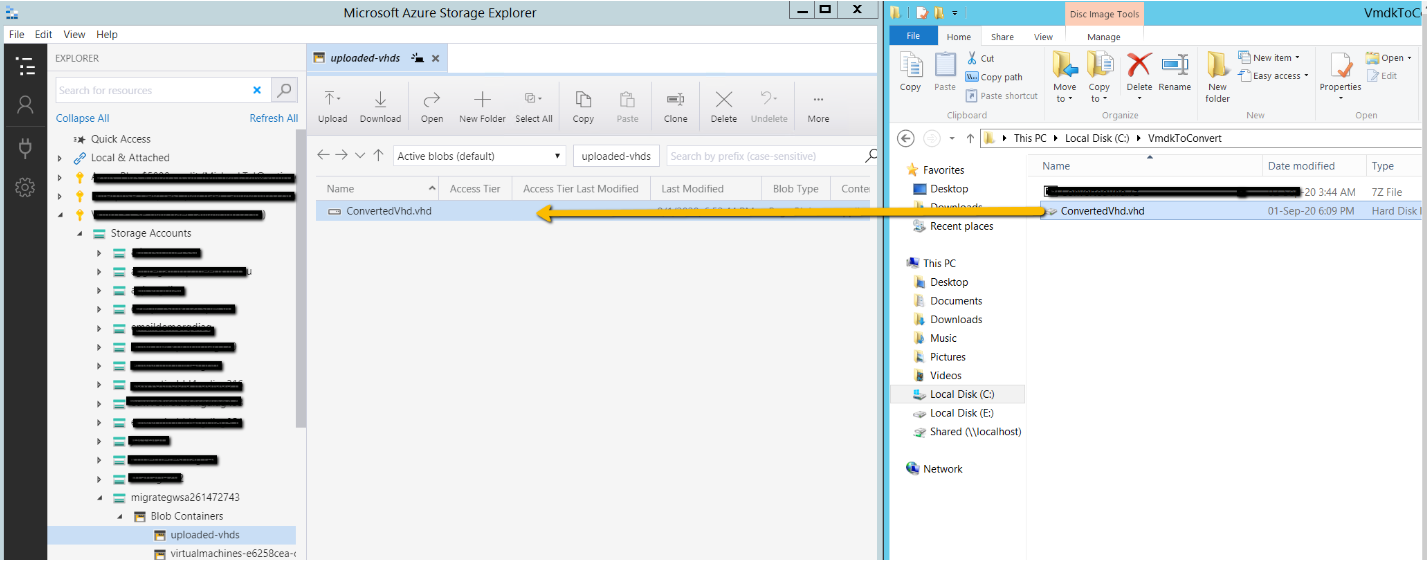Select ConvertedVhd.vhd blob in Storage Explorer
This screenshot has width=1427, height=562.
click(x=389, y=211)
